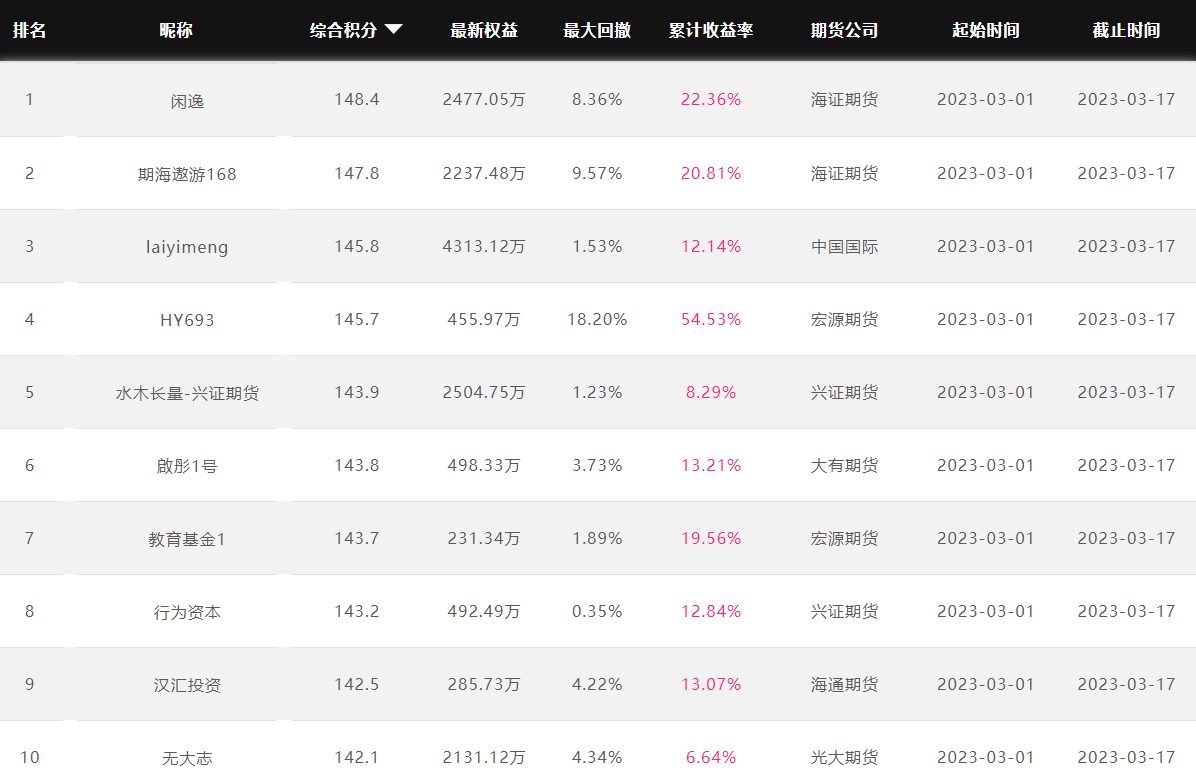Screen dimensions: 1196x784
Task: Click the 截止时间 column header
Action: coord(1127,31)
